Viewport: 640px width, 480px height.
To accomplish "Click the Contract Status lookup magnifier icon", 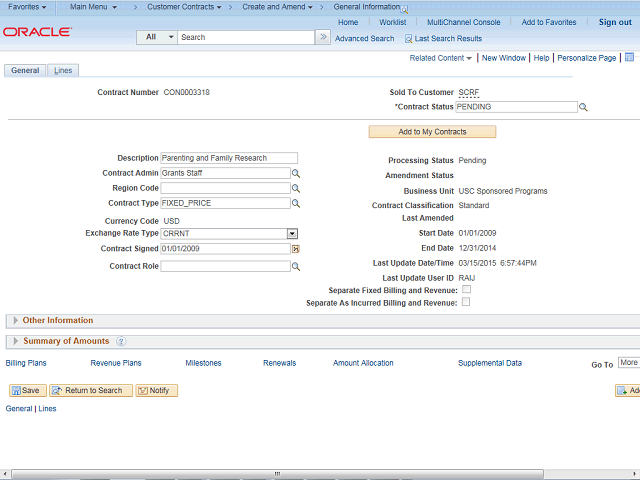I will [583, 107].
